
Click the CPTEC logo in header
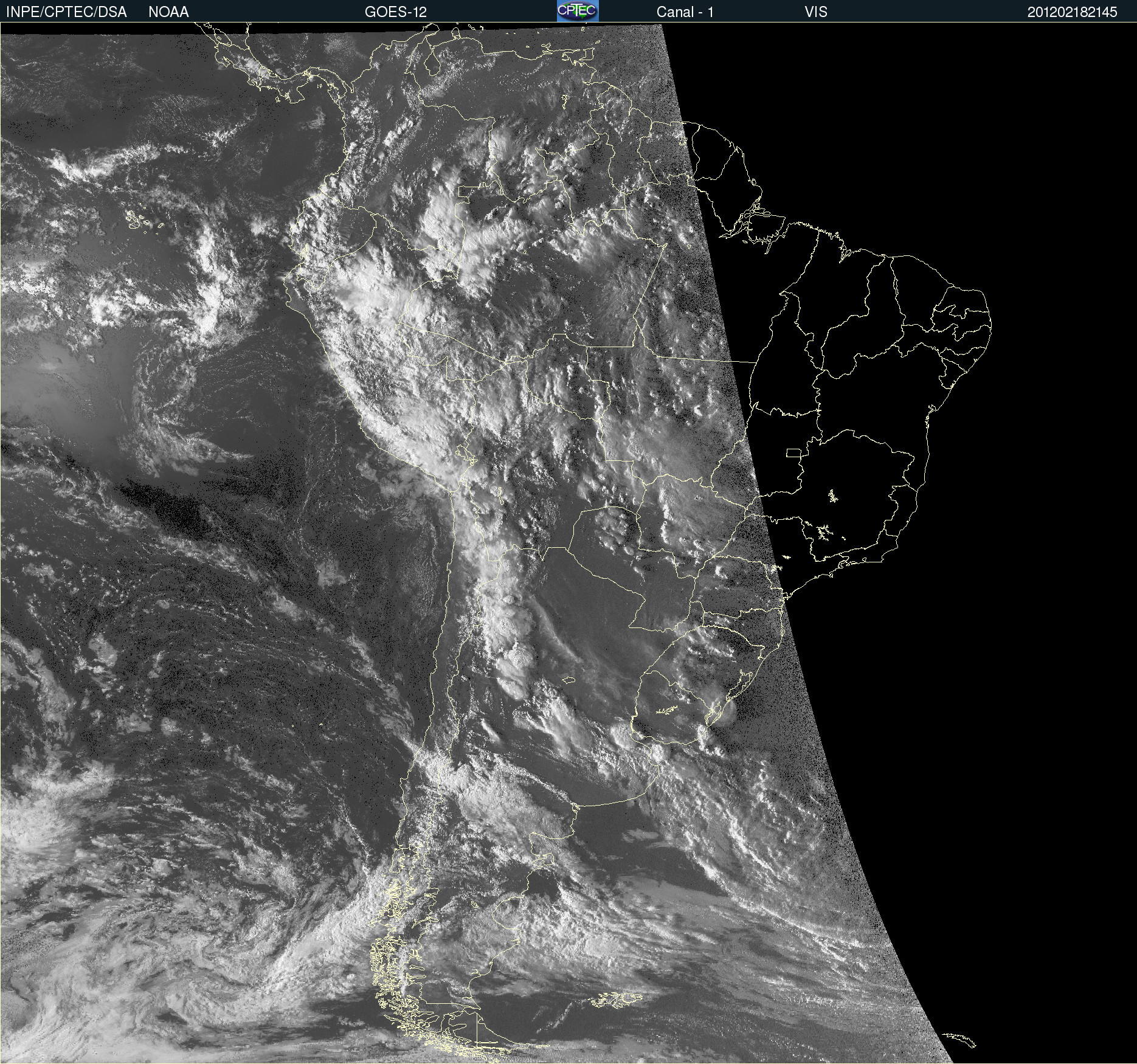pos(578,11)
